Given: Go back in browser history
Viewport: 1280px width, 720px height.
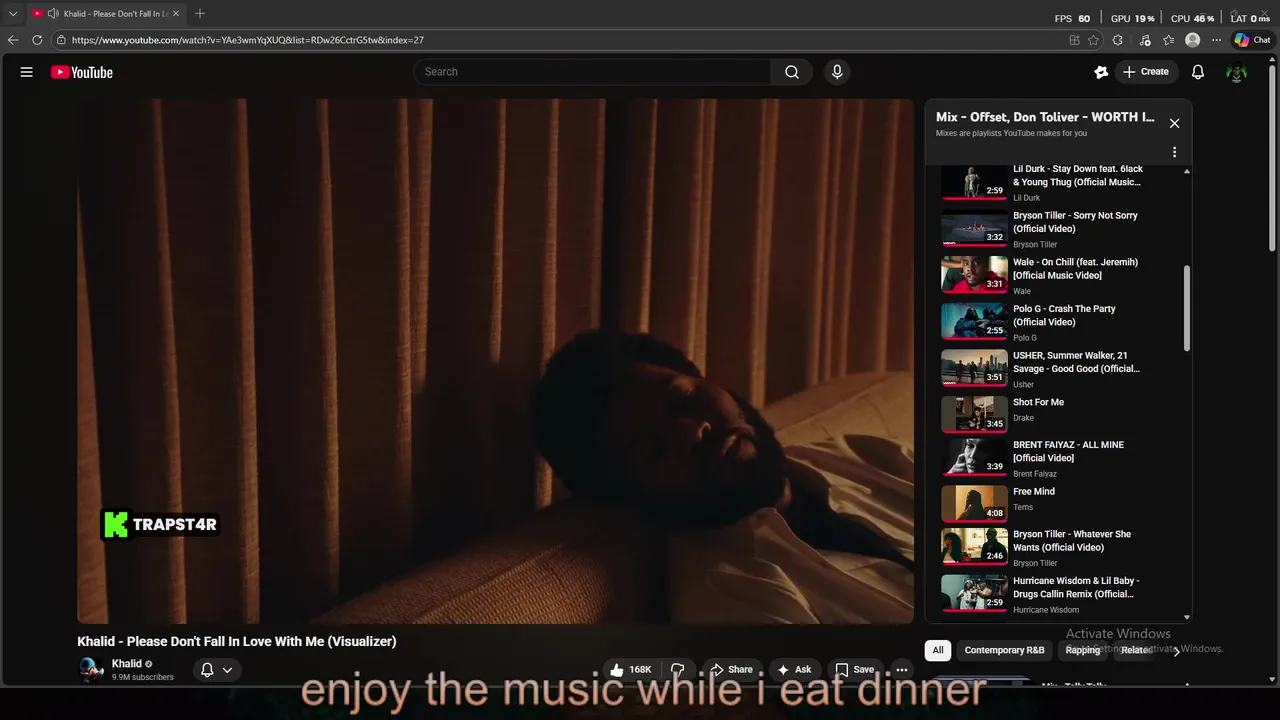Looking at the screenshot, I should pos(13,40).
